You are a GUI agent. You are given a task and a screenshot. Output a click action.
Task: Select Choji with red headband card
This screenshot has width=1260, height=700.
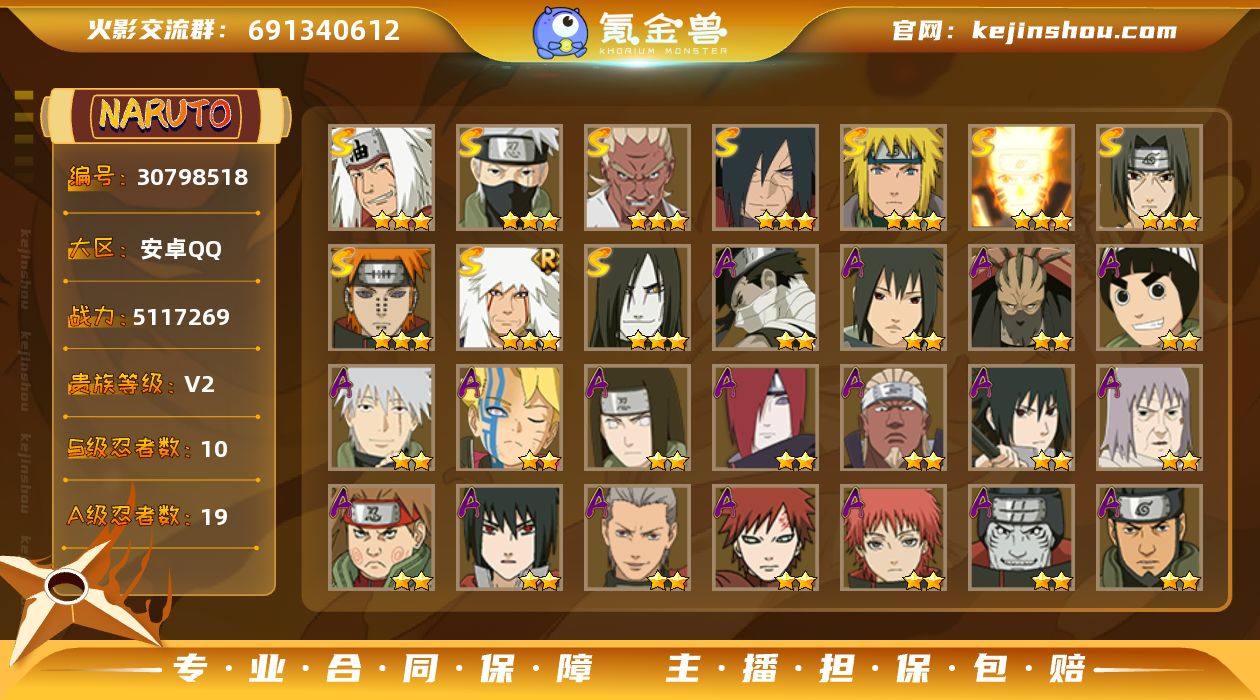382,538
